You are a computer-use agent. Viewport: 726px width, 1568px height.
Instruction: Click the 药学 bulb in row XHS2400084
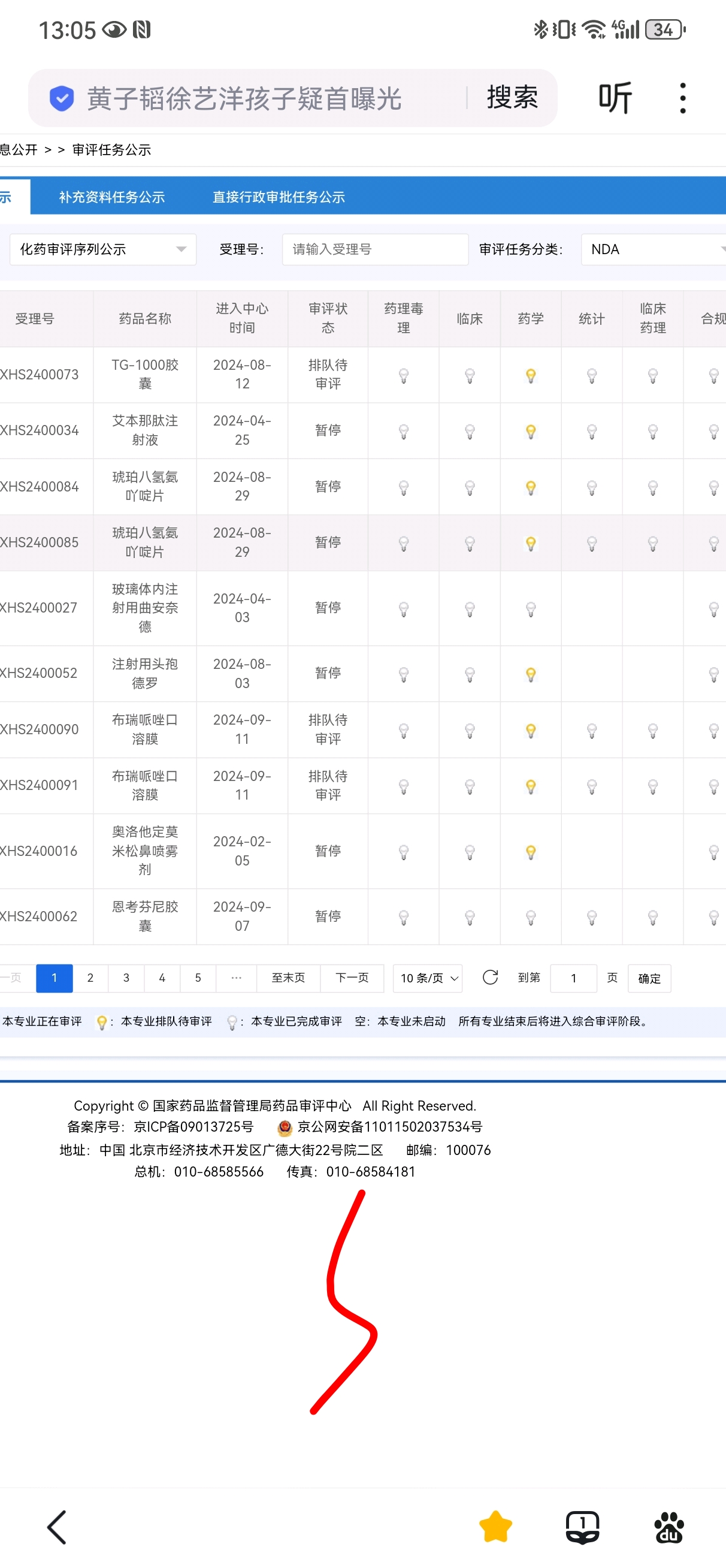pos(531,487)
